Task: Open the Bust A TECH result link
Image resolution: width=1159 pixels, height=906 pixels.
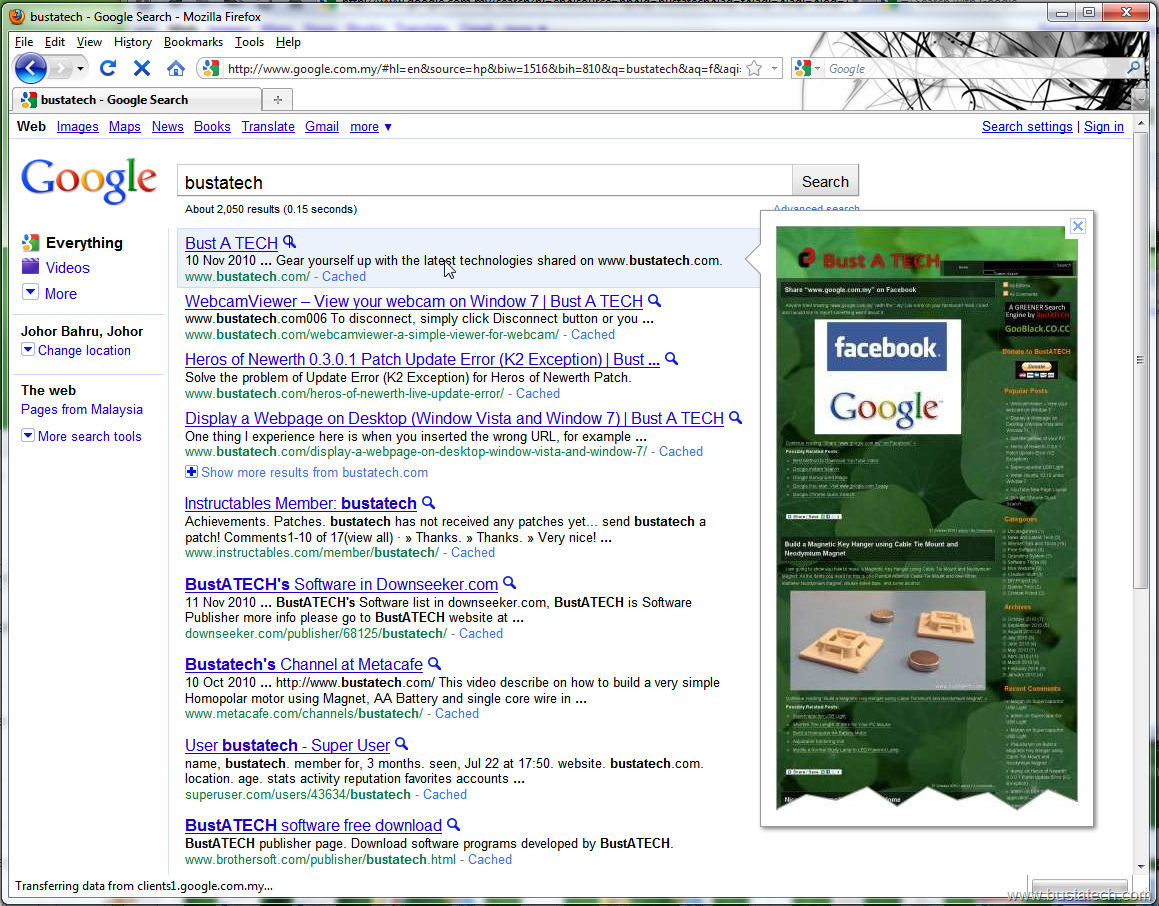Action: (231, 243)
